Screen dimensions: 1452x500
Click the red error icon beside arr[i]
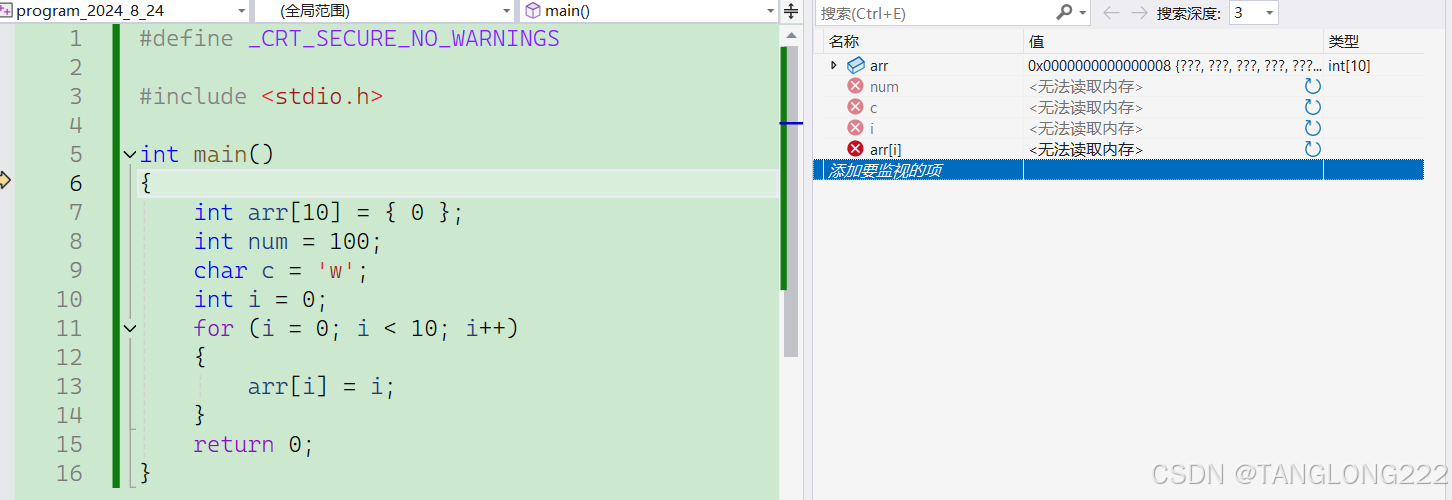[x=855, y=149]
